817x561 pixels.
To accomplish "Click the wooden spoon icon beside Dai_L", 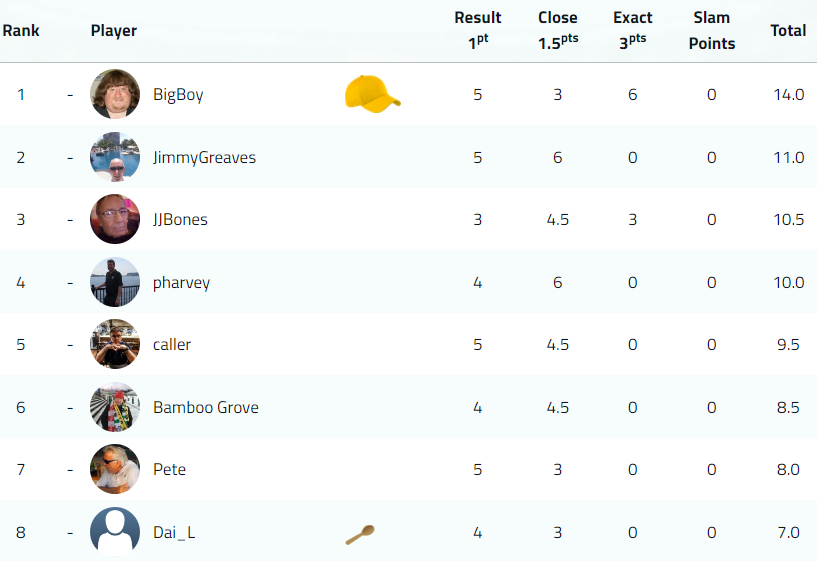I will coord(360,534).
